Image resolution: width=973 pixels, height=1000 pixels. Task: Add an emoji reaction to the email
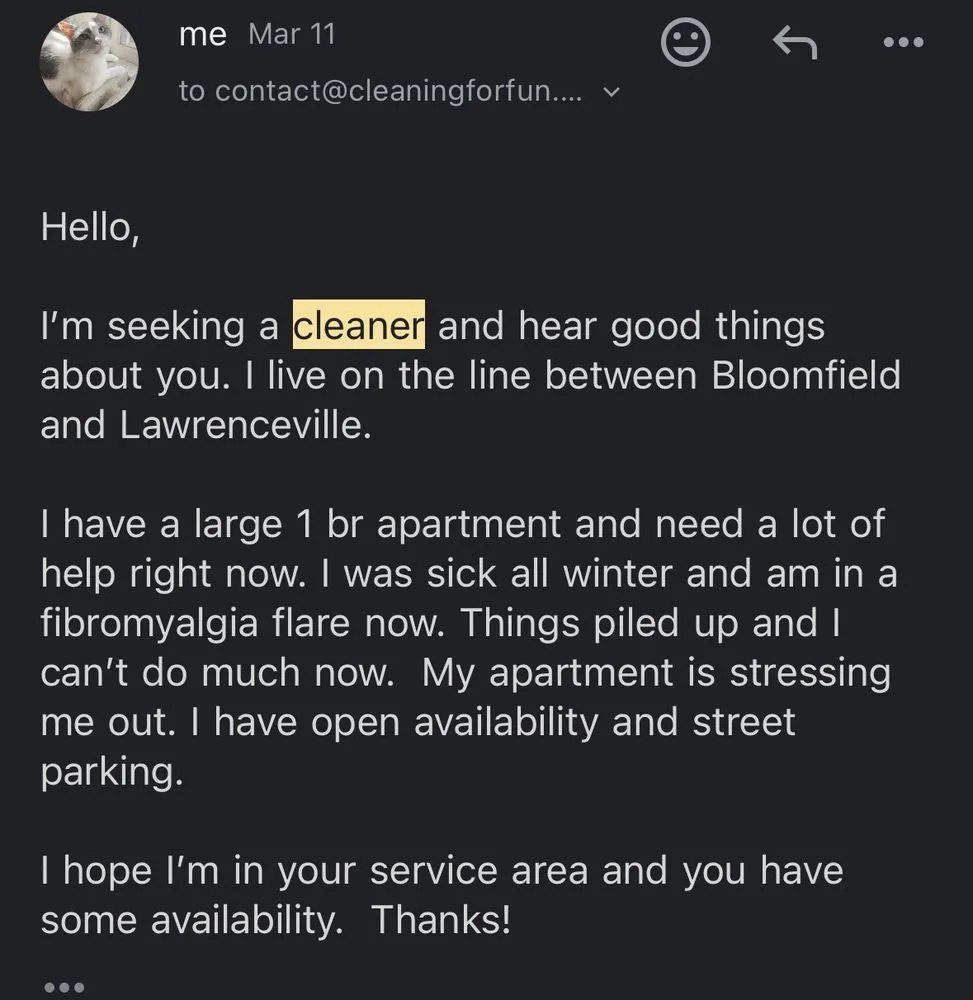coord(686,42)
